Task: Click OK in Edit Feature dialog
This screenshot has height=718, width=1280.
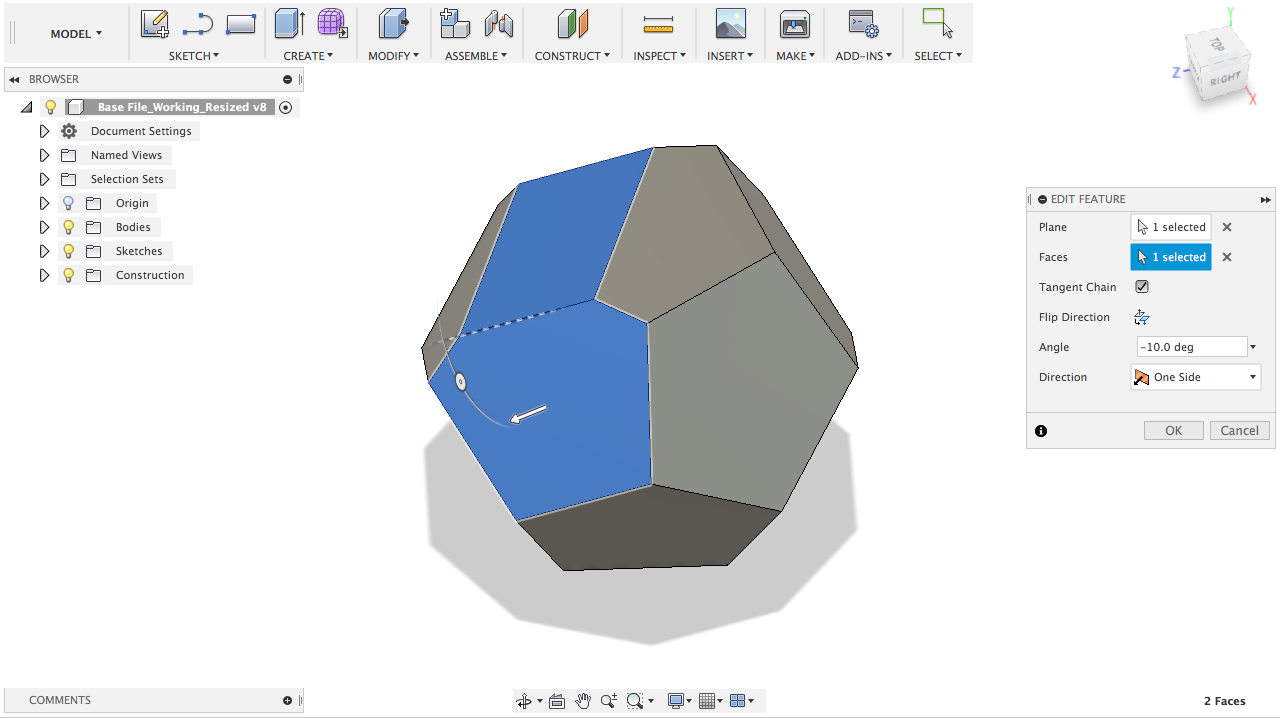Action: [x=1174, y=431]
